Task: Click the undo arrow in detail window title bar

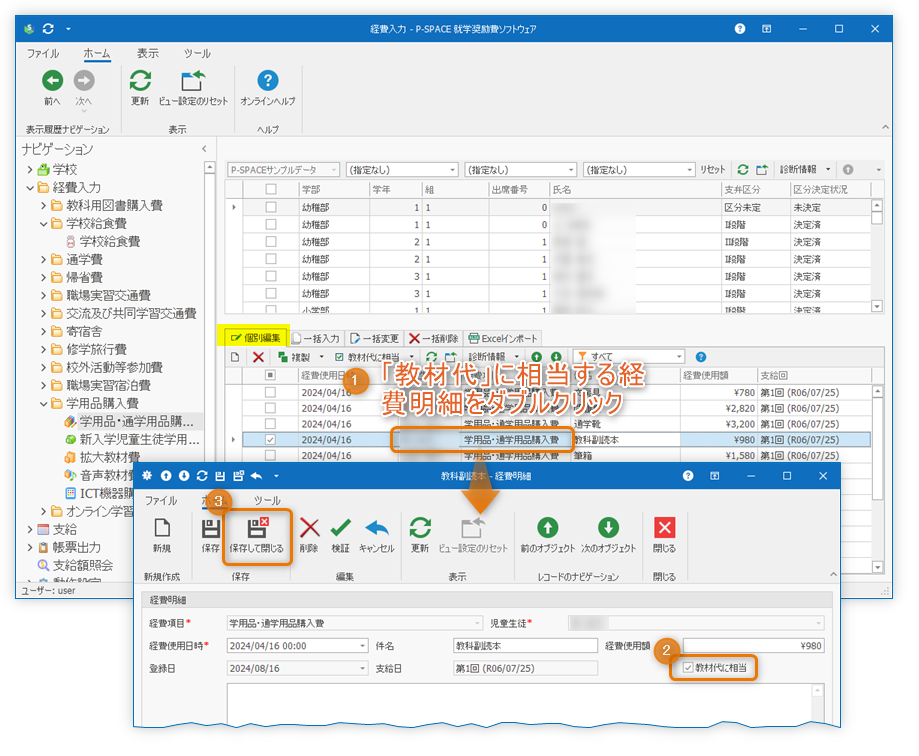Action: pyautogui.click(x=256, y=476)
